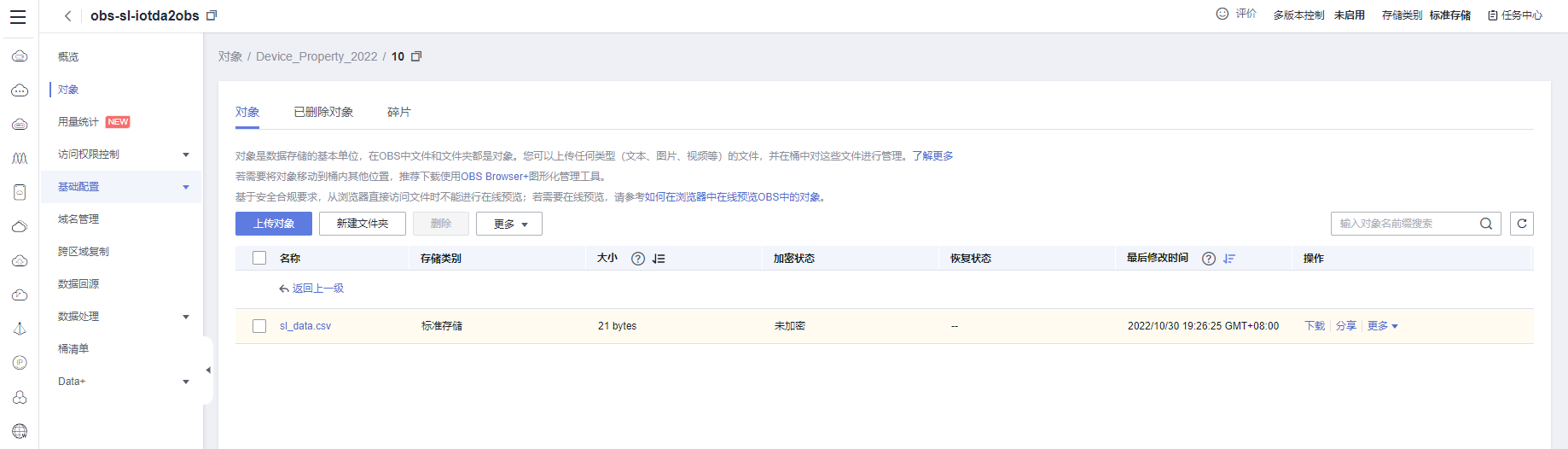Go back using the arrow beside bucket name
Image resolution: width=1568 pixels, height=449 pixels.
click(67, 16)
